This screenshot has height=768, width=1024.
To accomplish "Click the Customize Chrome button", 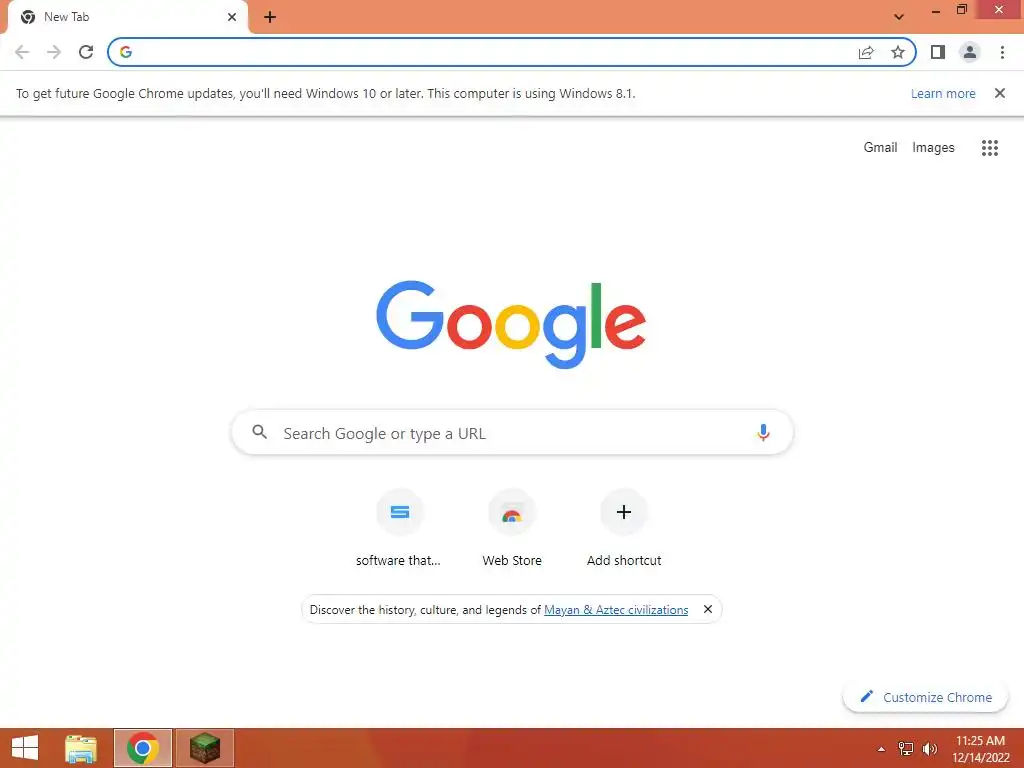I will (x=925, y=697).
